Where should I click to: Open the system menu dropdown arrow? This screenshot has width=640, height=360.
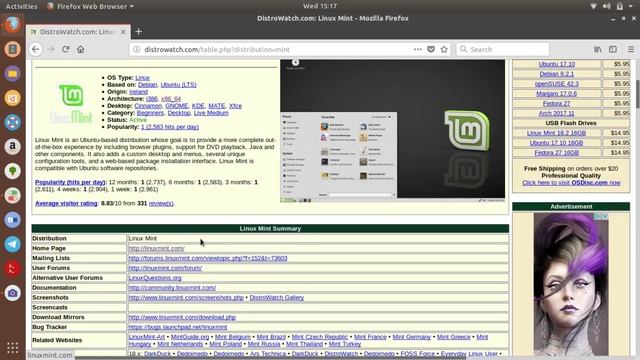[631, 6]
